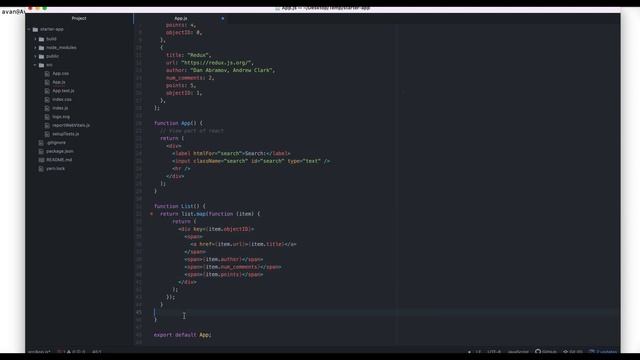This screenshot has width=640, height=360.
Task: Click the setupTests.js file icon
Action: [47, 134]
